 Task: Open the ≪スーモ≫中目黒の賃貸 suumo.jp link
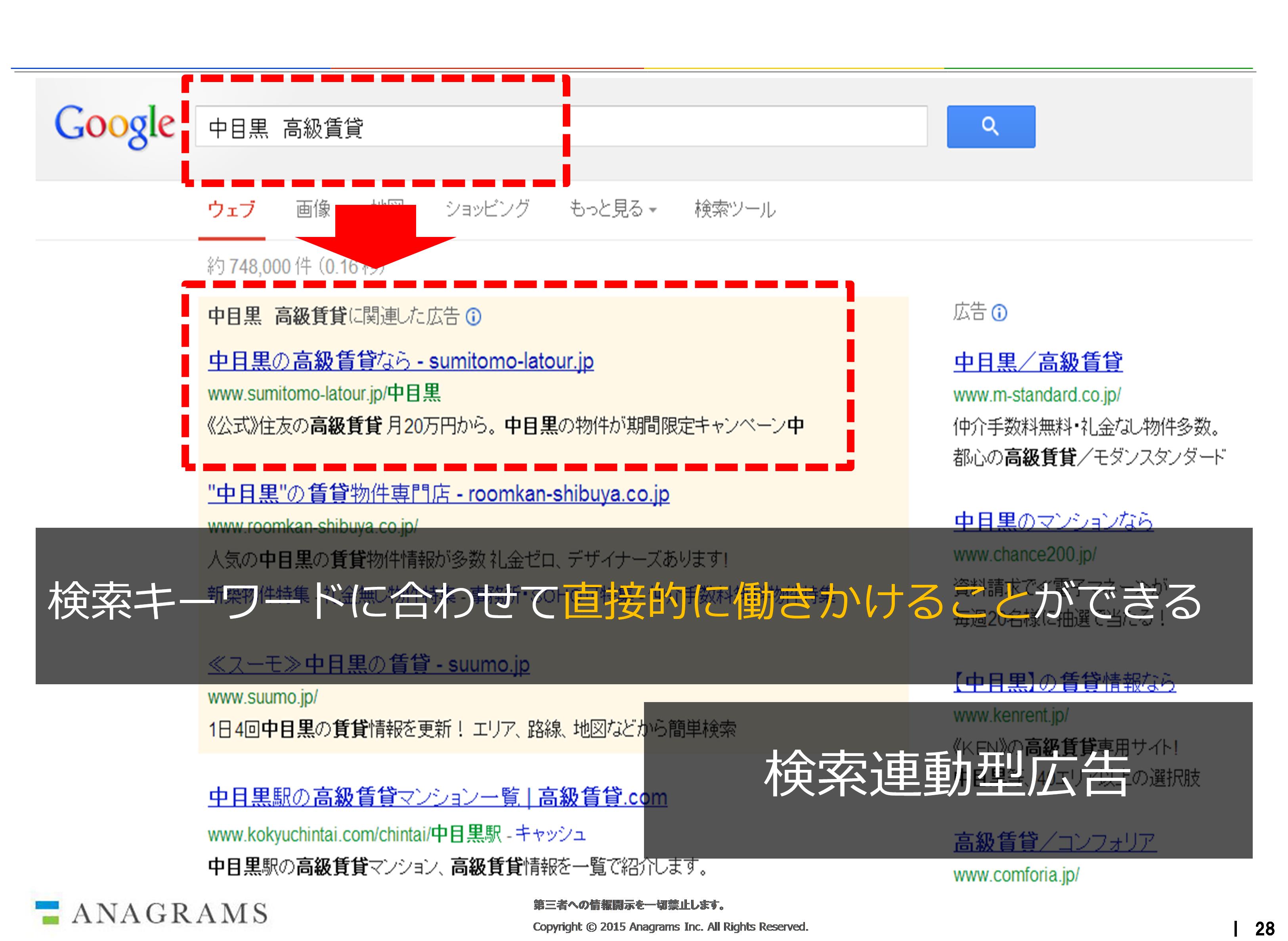(x=369, y=665)
